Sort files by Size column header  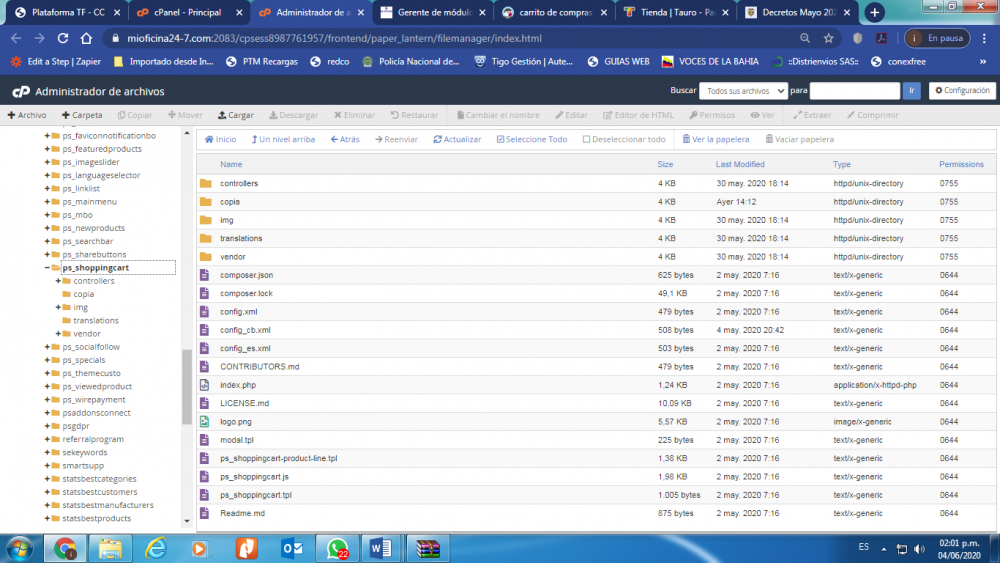pos(665,165)
